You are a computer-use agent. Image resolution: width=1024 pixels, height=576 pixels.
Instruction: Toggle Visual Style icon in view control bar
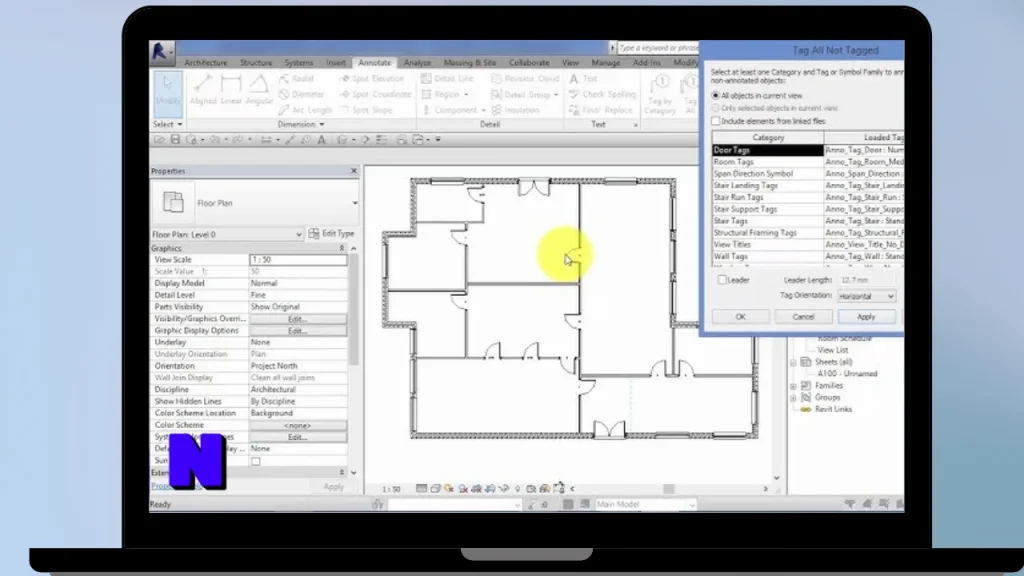435,488
